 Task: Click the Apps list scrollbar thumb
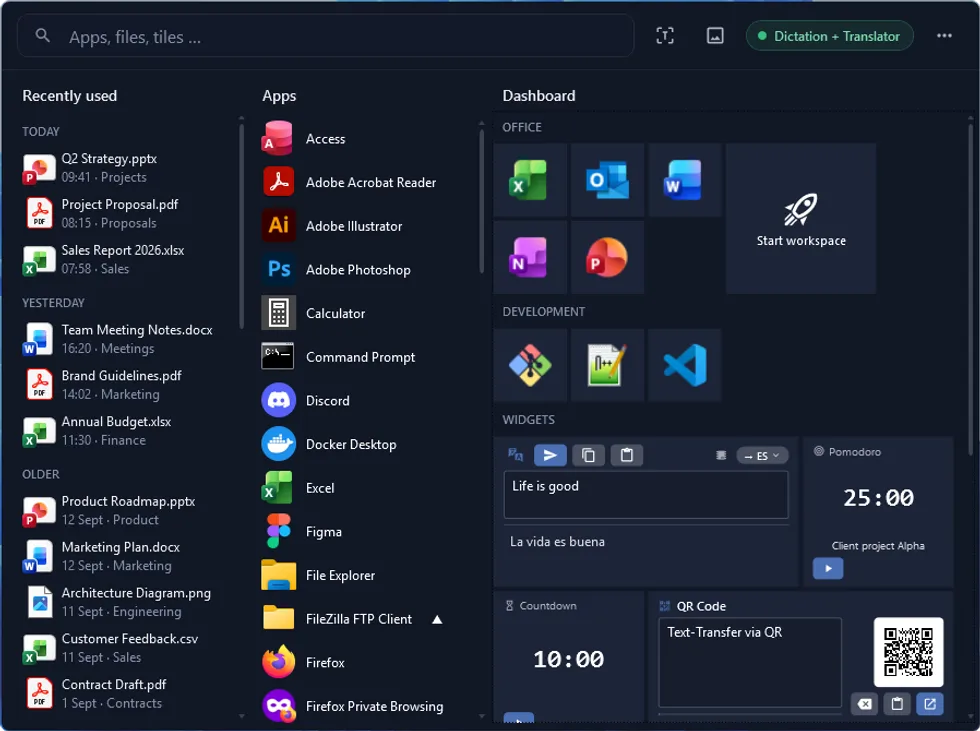pos(481,201)
